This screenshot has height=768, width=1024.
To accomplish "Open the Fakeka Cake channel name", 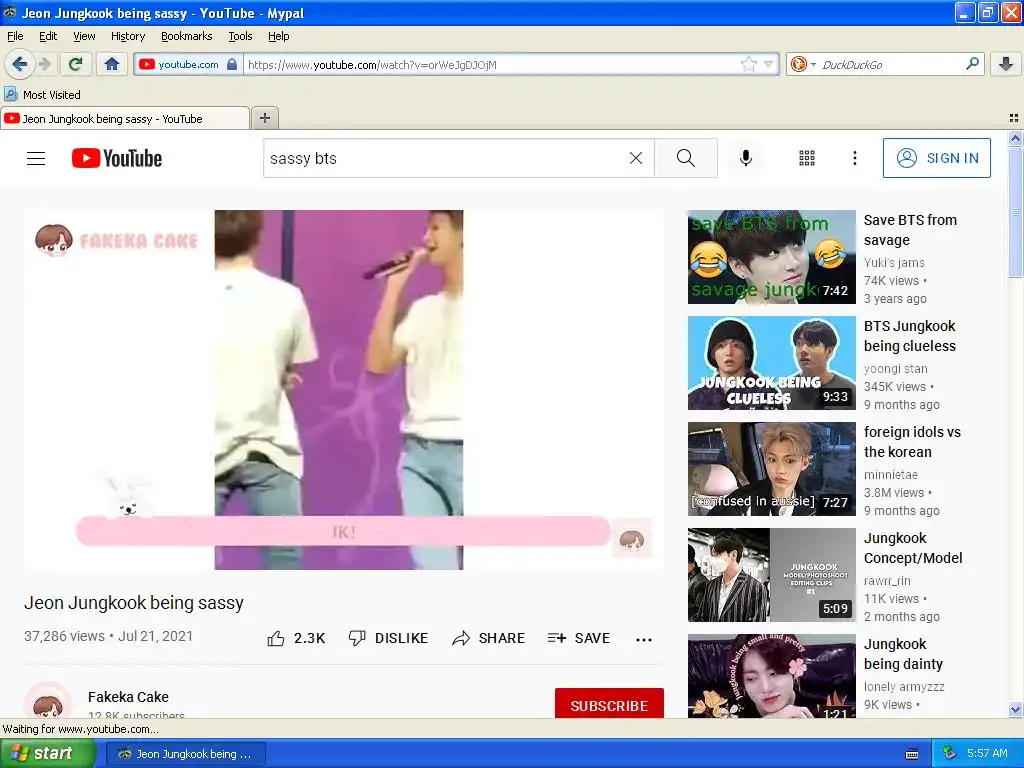I will pyautogui.click(x=128, y=697).
